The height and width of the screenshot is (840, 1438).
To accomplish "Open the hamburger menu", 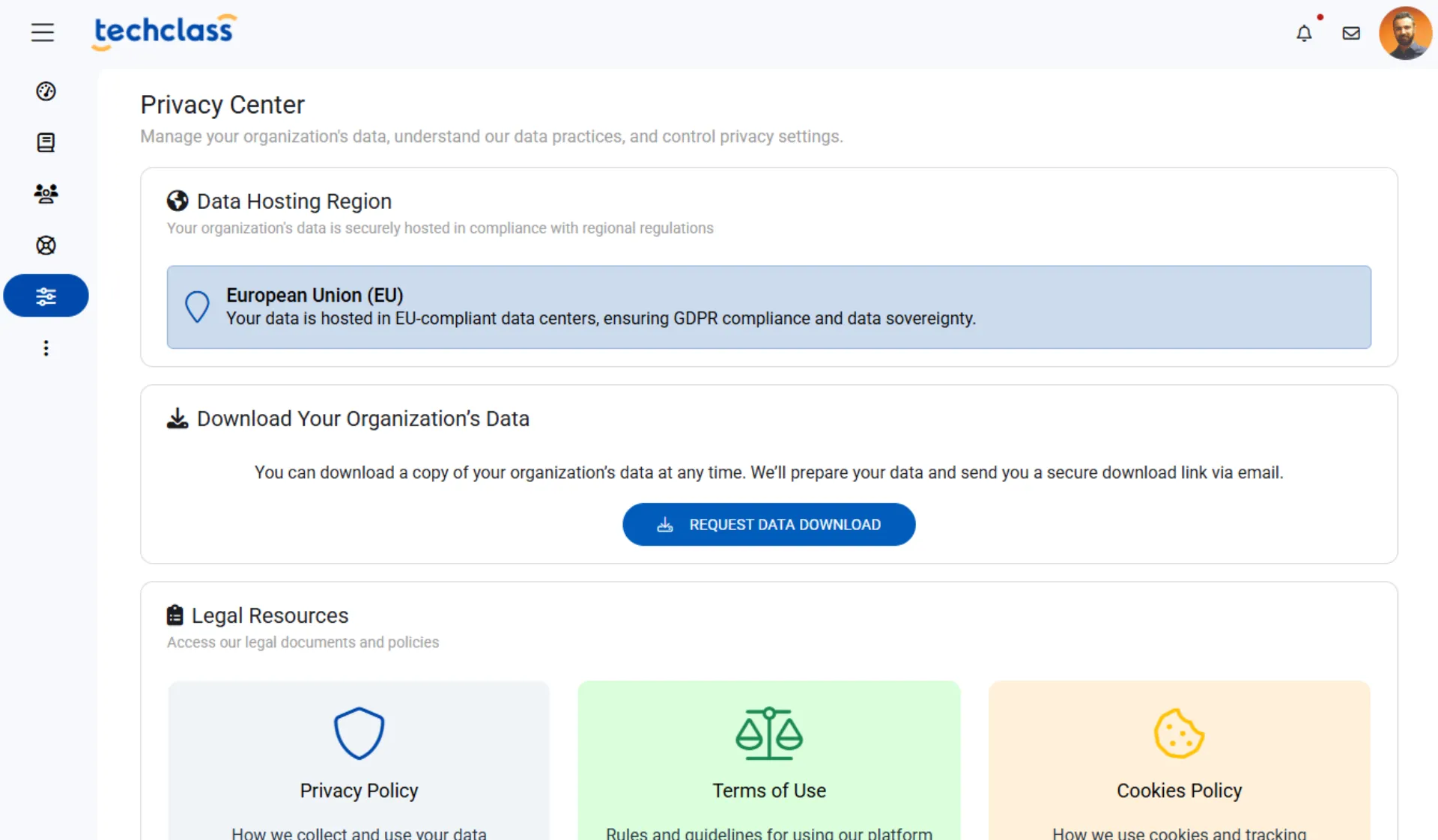I will click(43, 32).
